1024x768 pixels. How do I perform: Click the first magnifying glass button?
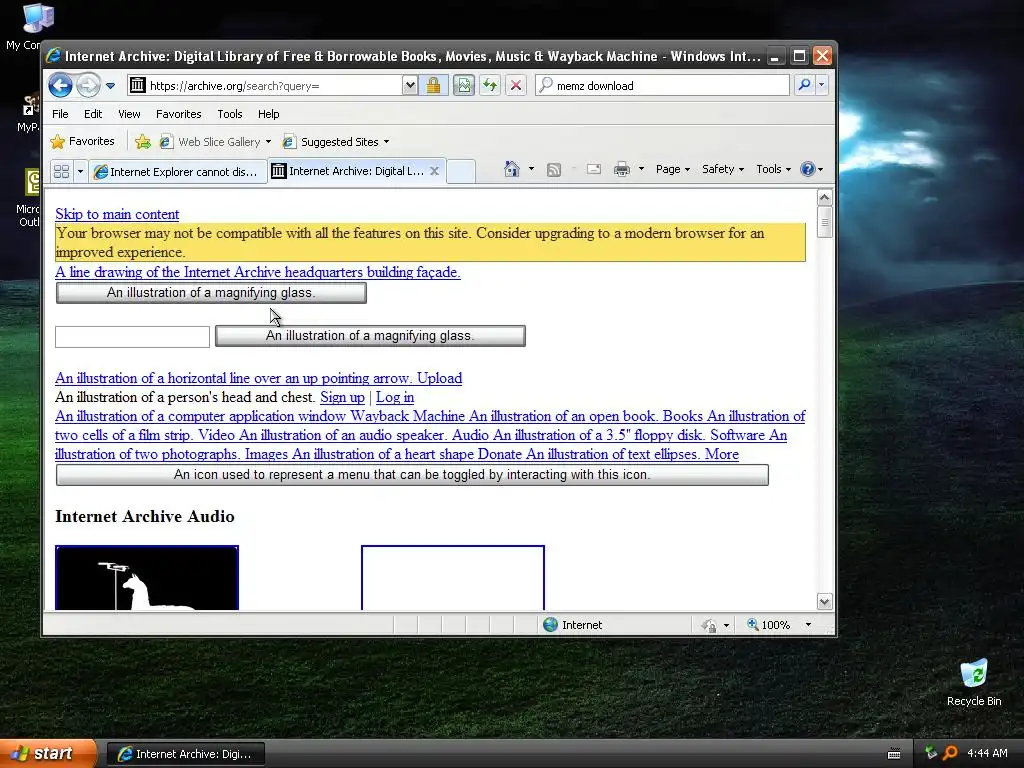pos(211,293)
